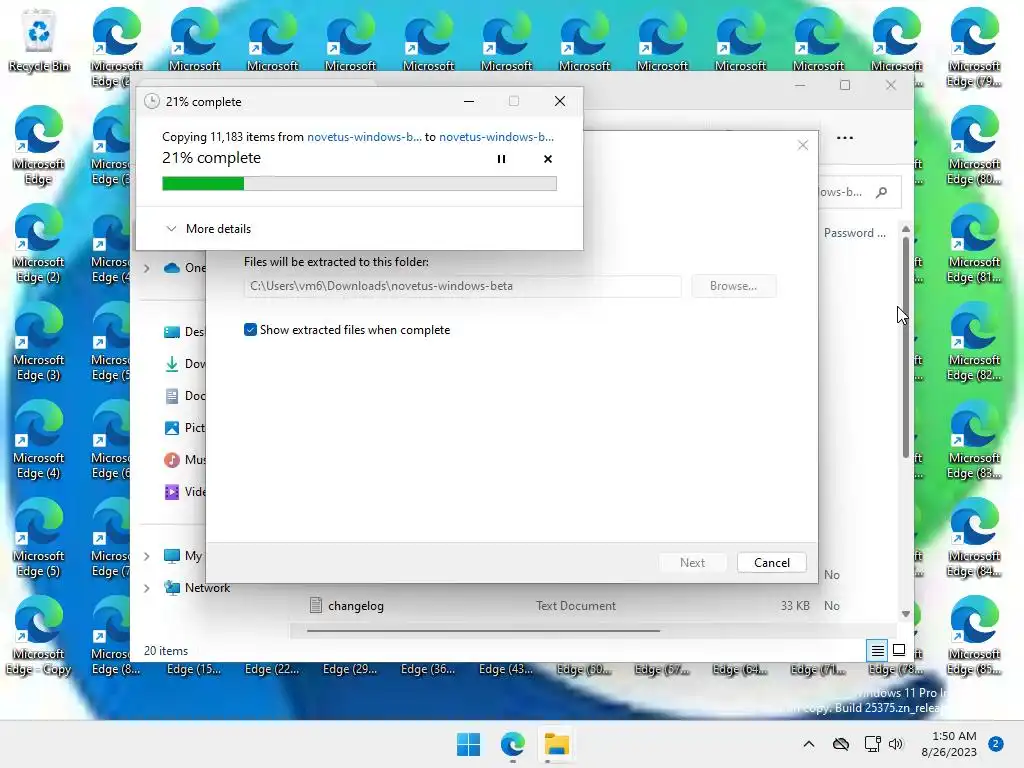1024x768 pixels.
Task: Select Microsoft Edge (81... desktop shortcut
Action: [974, 244]
